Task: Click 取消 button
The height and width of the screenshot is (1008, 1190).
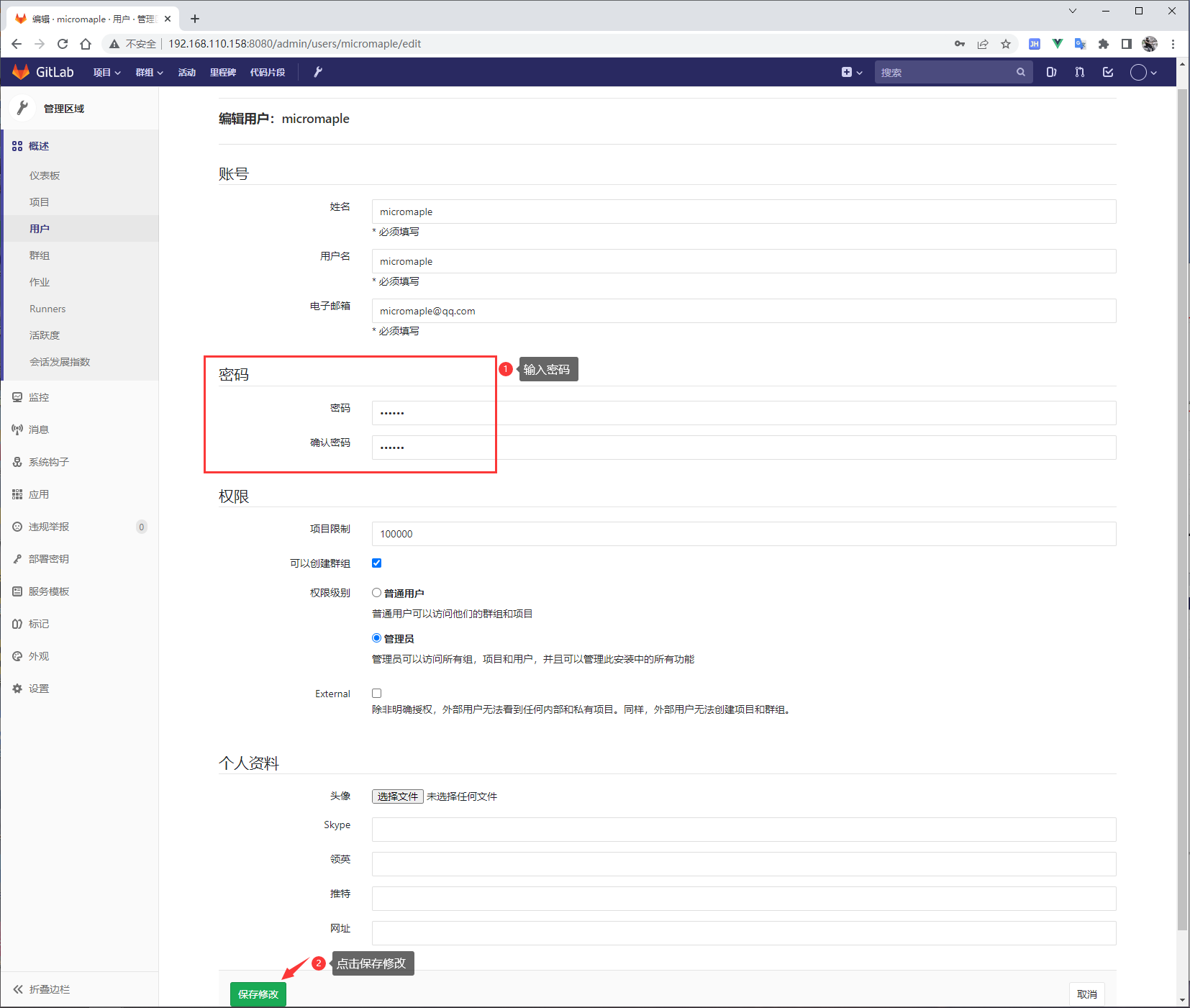Action: tap(1087, 994)
